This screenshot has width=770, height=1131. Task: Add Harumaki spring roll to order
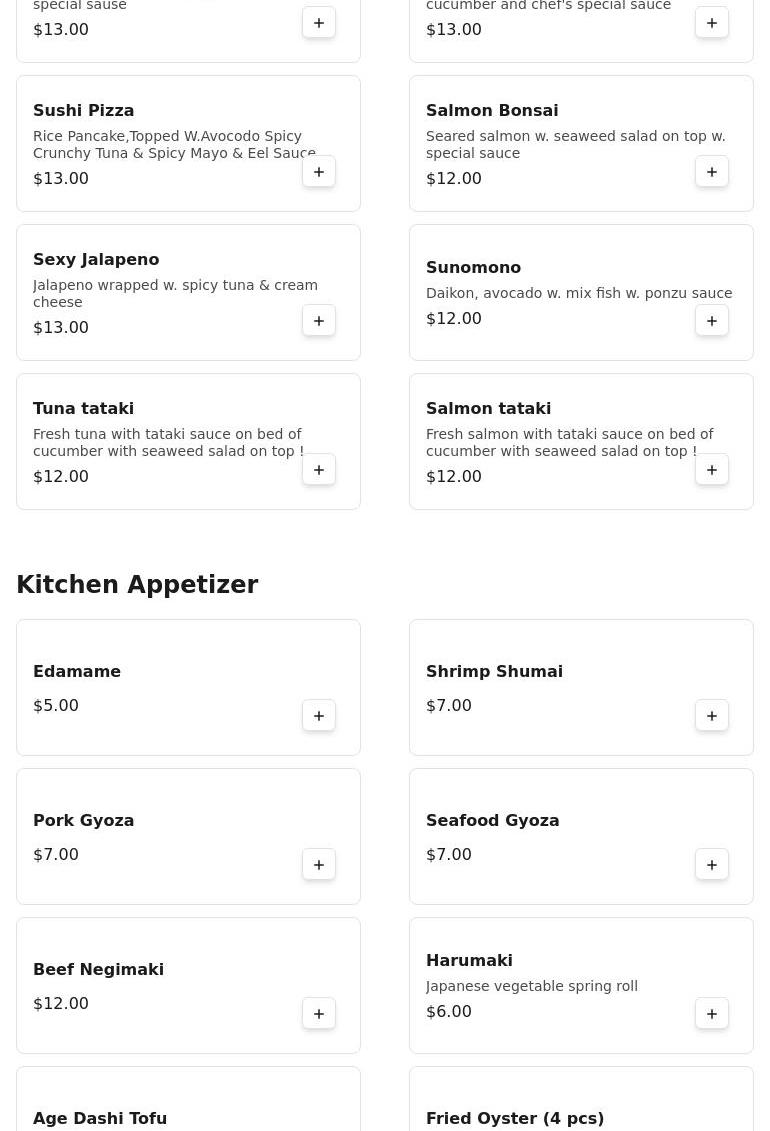[x=712, y=1014]
